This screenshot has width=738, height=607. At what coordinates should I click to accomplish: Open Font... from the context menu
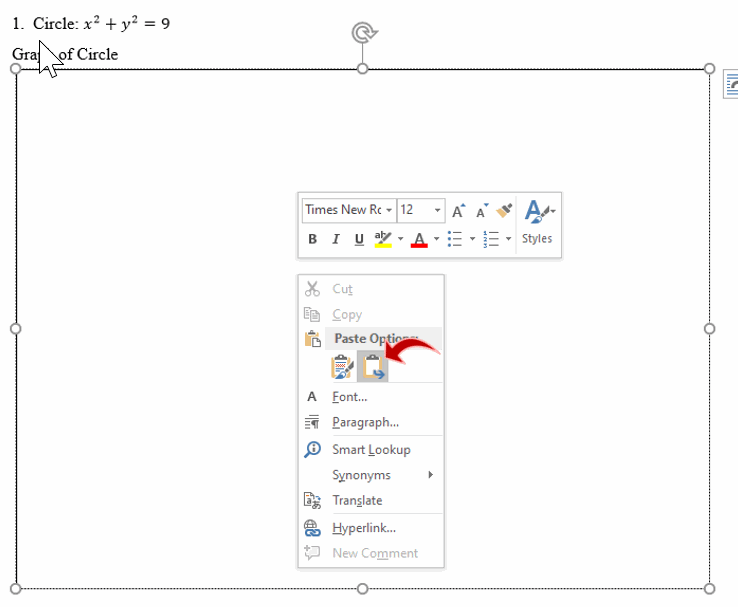pyautogui.click(x=350, y=397)
